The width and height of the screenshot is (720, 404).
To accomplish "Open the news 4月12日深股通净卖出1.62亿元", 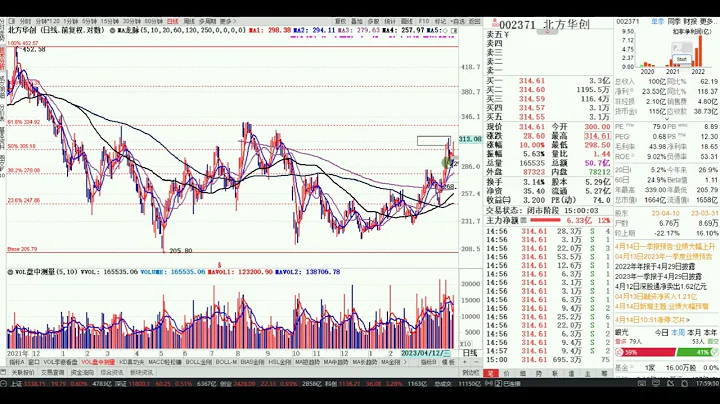I will (x=661, y=286).
